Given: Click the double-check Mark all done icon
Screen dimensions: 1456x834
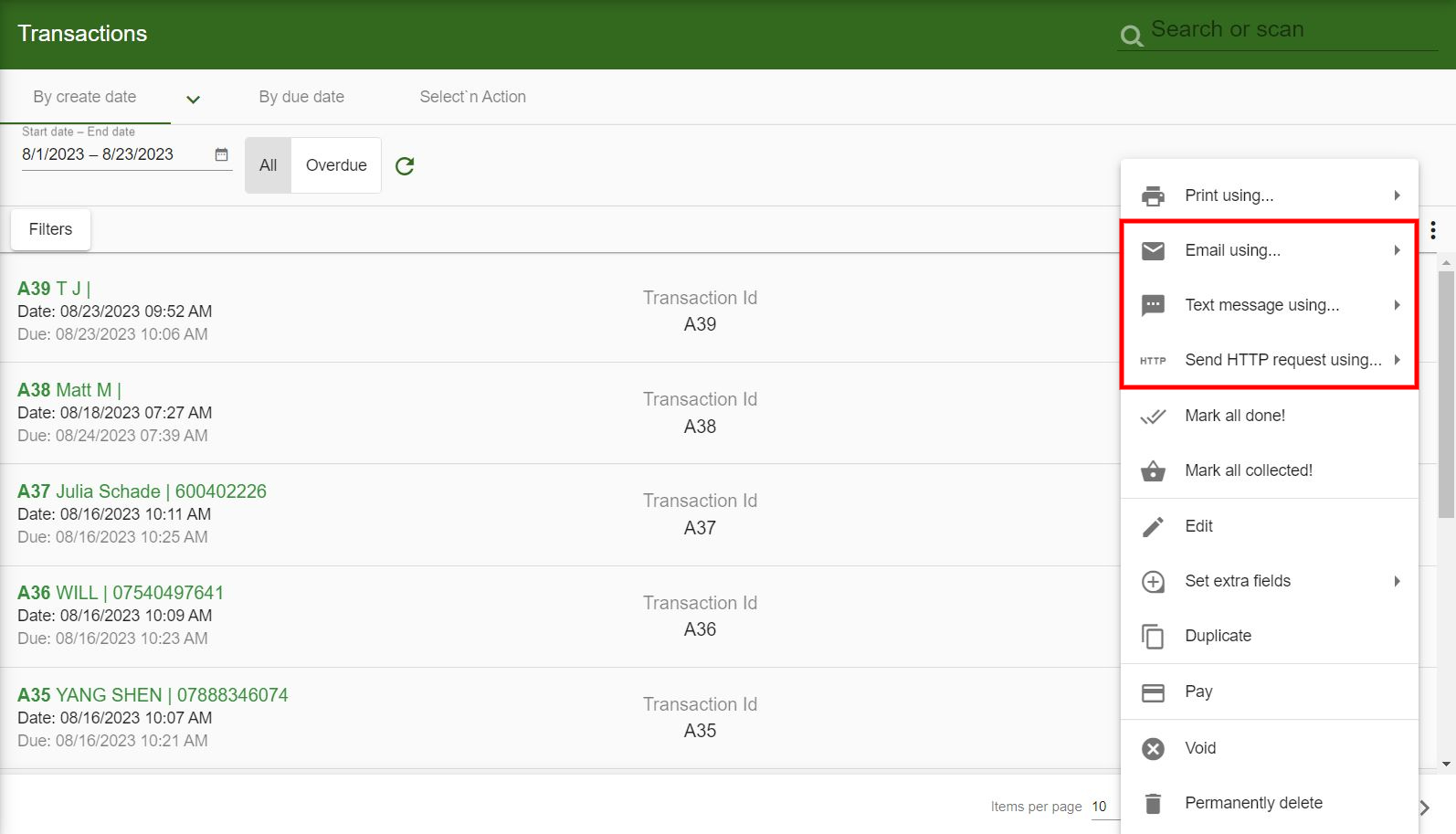Looking at the screenshot, I should (x=1154, y=417).
